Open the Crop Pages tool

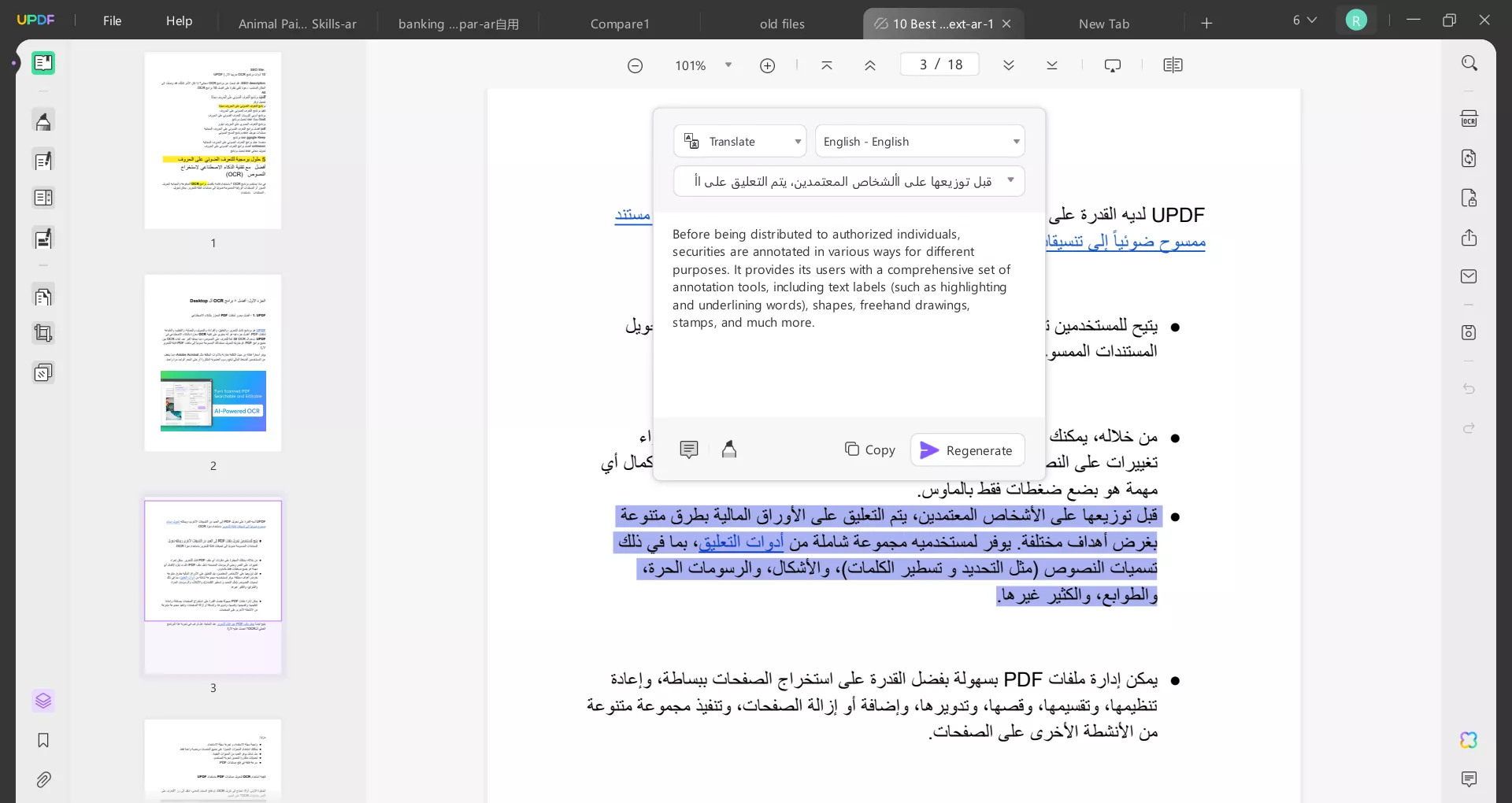tap(43, 334)
